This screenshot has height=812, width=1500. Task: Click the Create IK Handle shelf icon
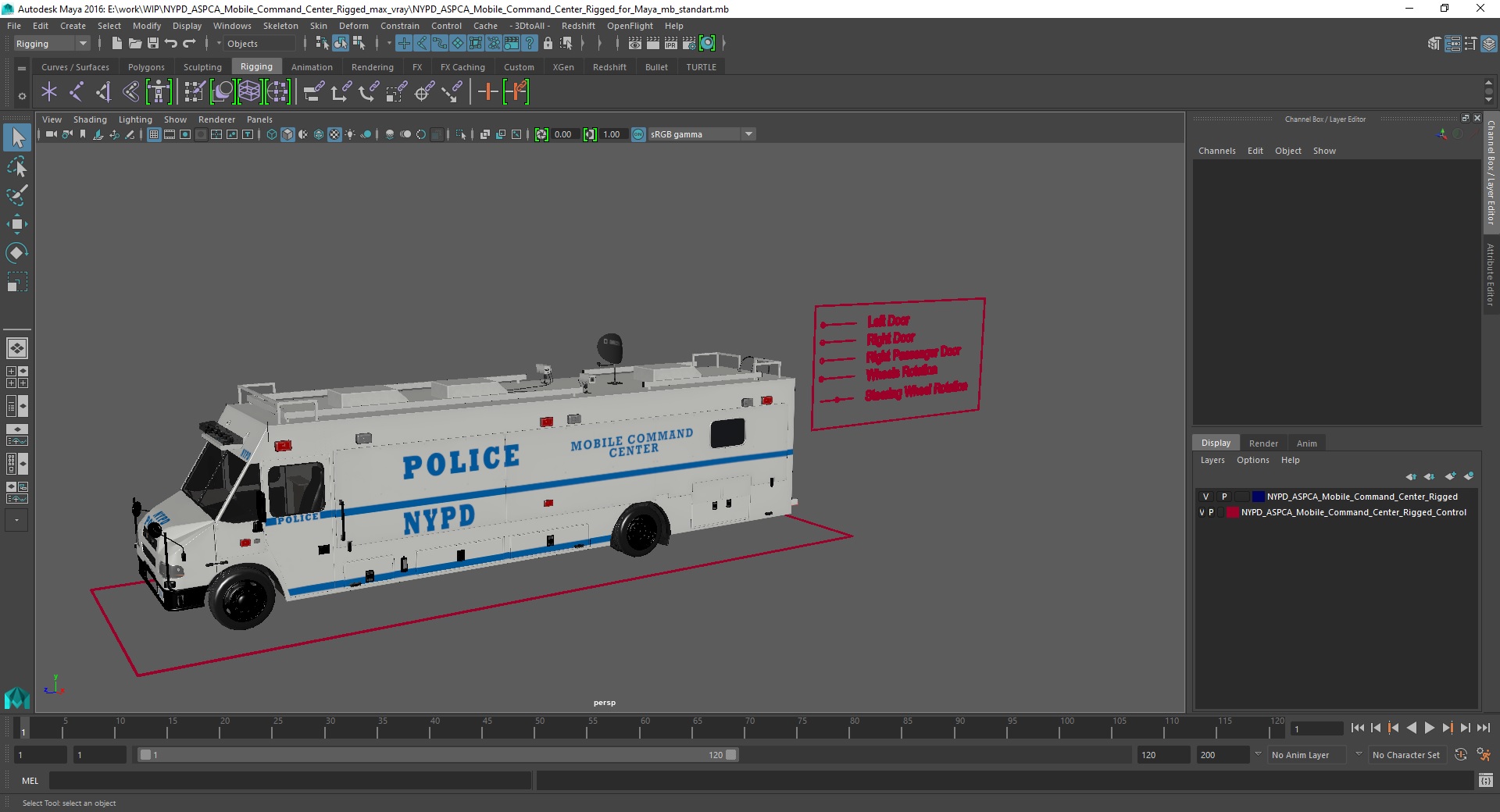[x=104, y=92]
